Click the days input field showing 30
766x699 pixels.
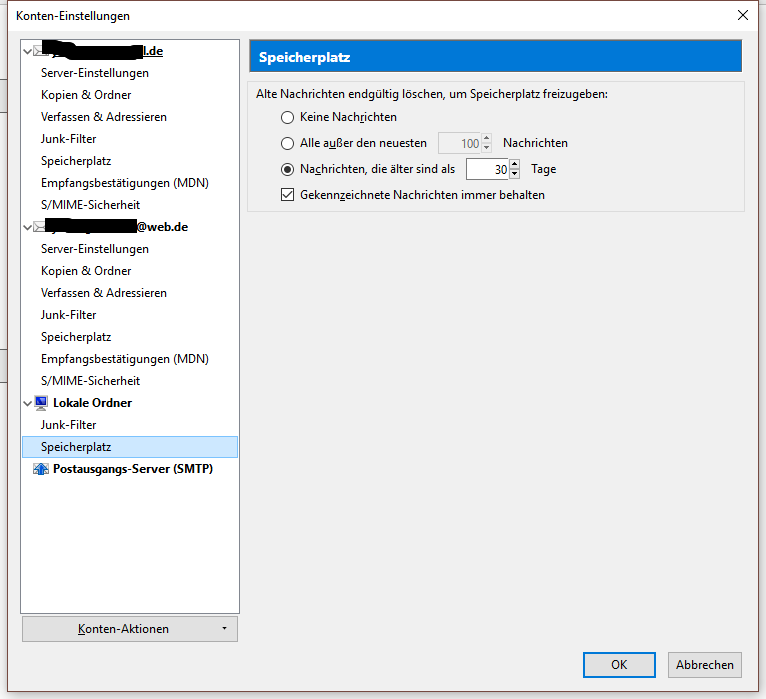pyautogui.click(x=488, y=170)
